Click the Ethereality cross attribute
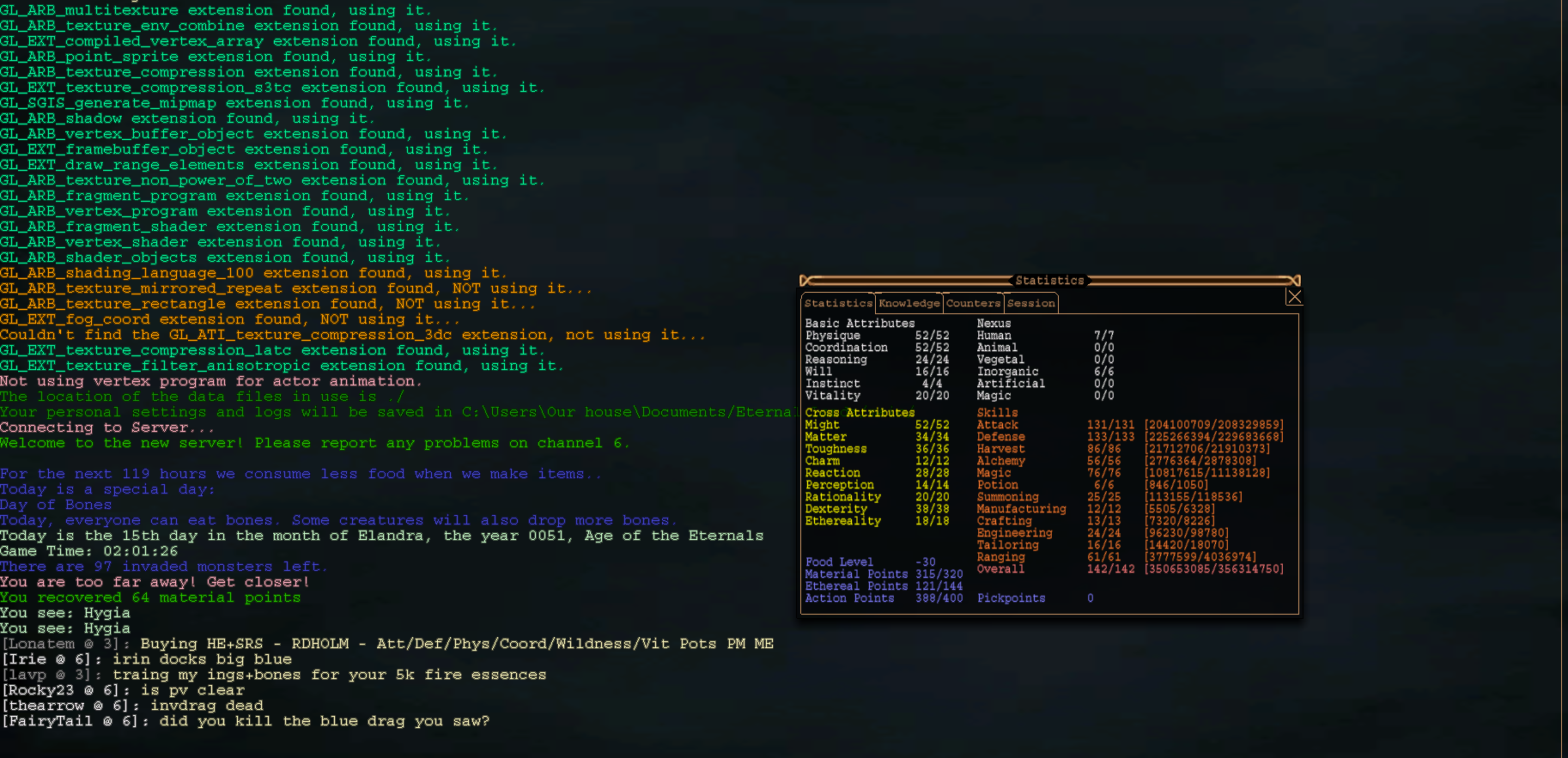This screenshot has width=1568, height=758. pos(842,521)
